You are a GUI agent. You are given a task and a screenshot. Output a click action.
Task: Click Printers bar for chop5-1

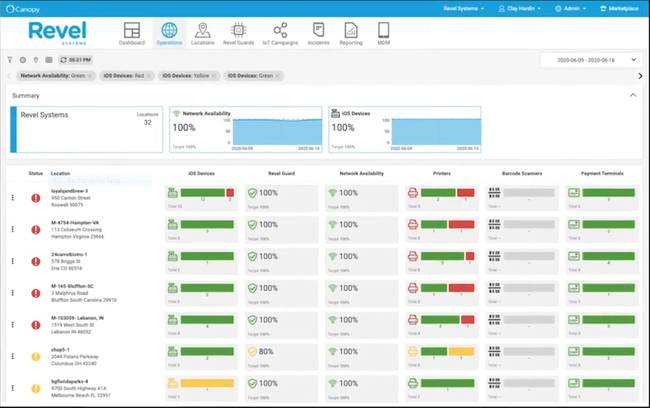pos(448,352)
